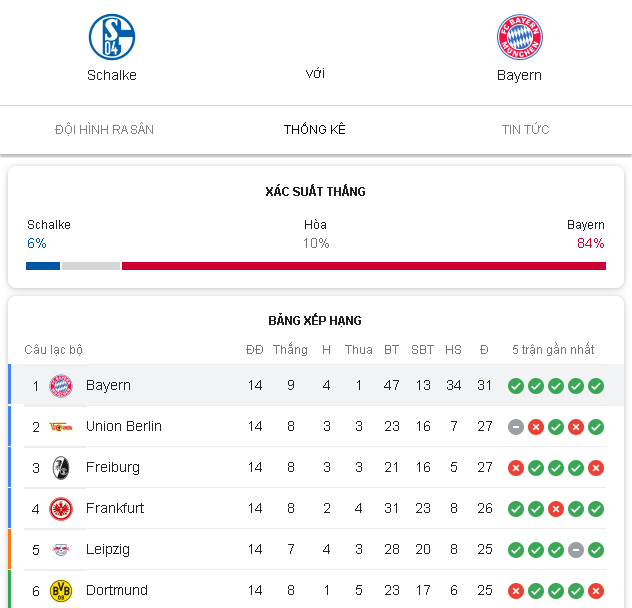
Task: Click Union Berlin's grey draw result icon
Action: [x=516, y=427]
